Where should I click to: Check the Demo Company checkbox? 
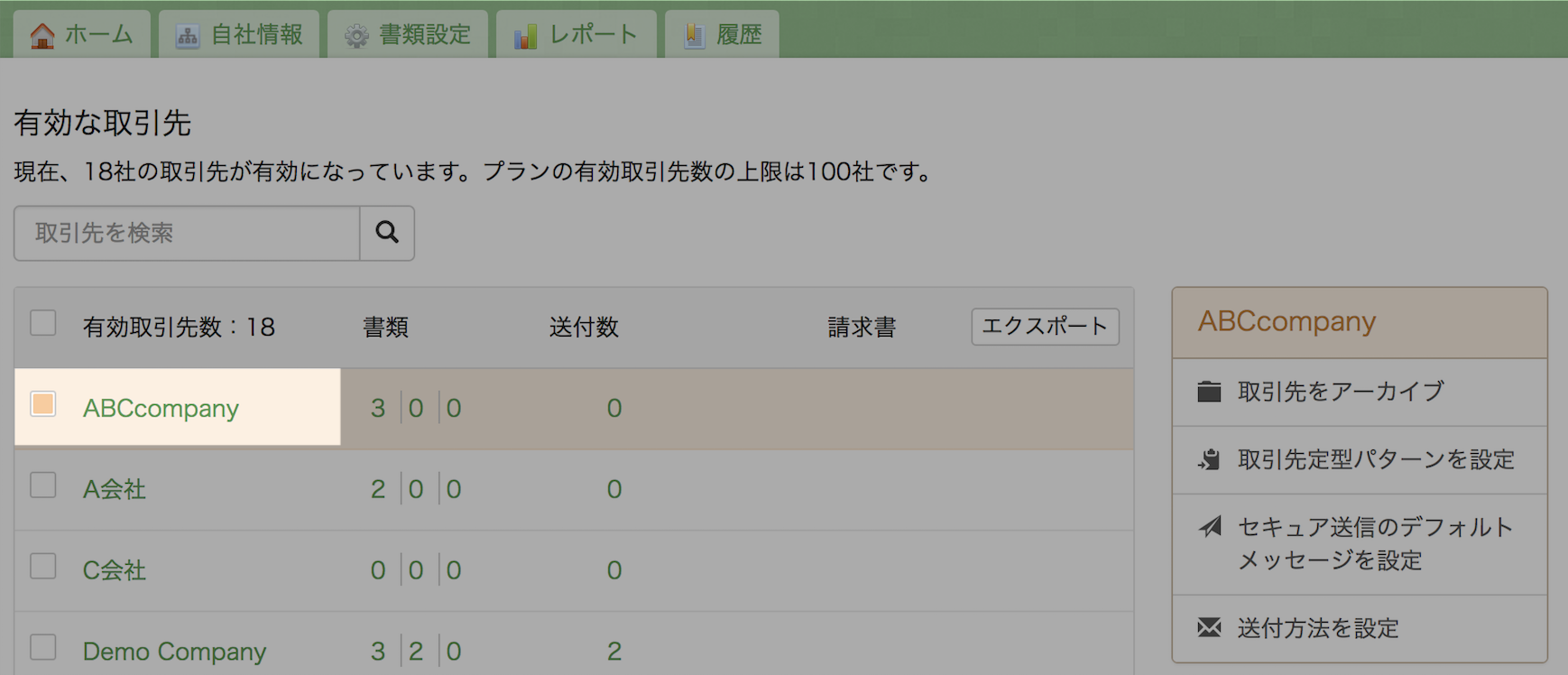click(43, 647)
